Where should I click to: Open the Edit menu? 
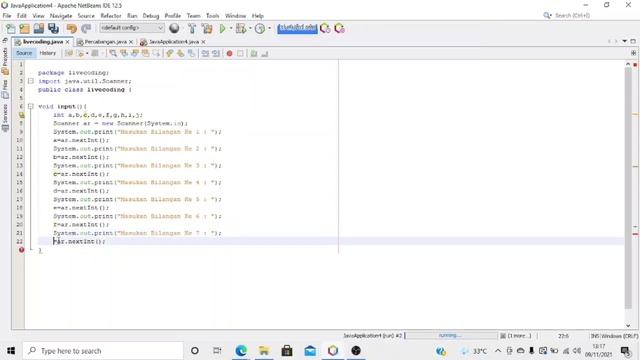[22, 16]
